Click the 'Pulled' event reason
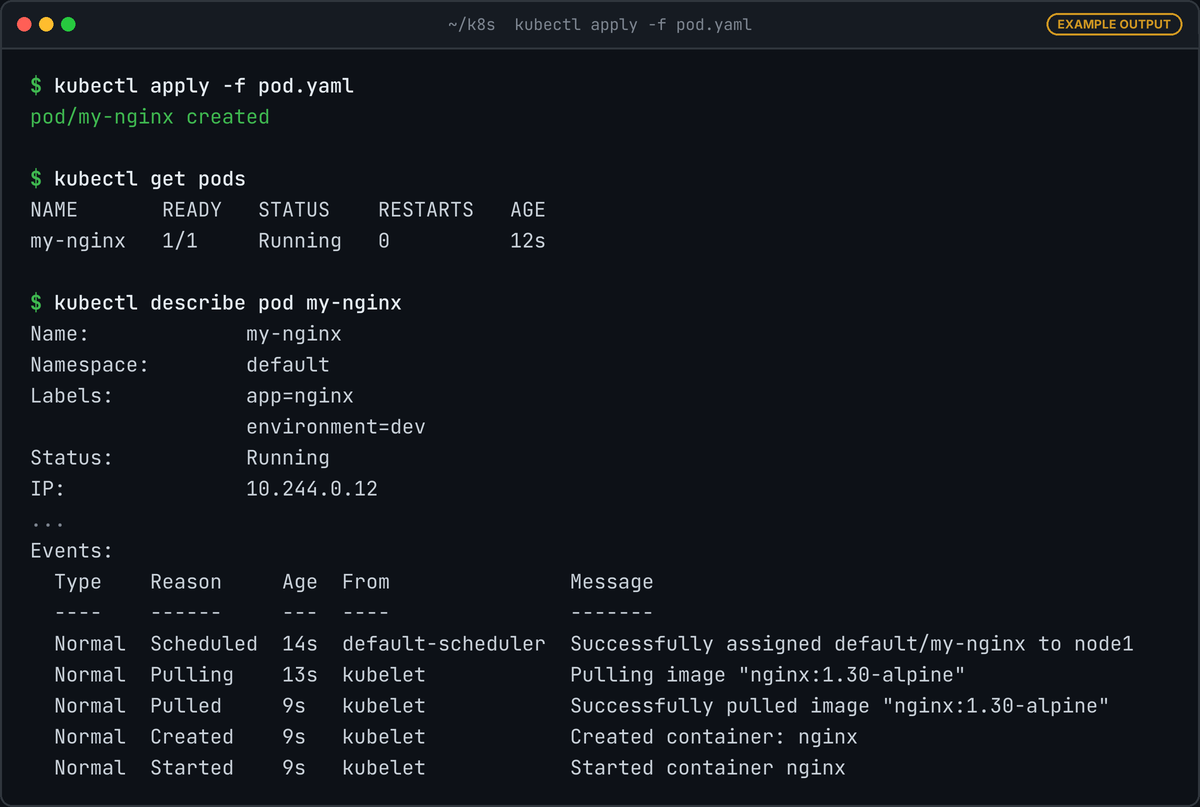This screenshot has width=1200, height=807. point(186,706)
